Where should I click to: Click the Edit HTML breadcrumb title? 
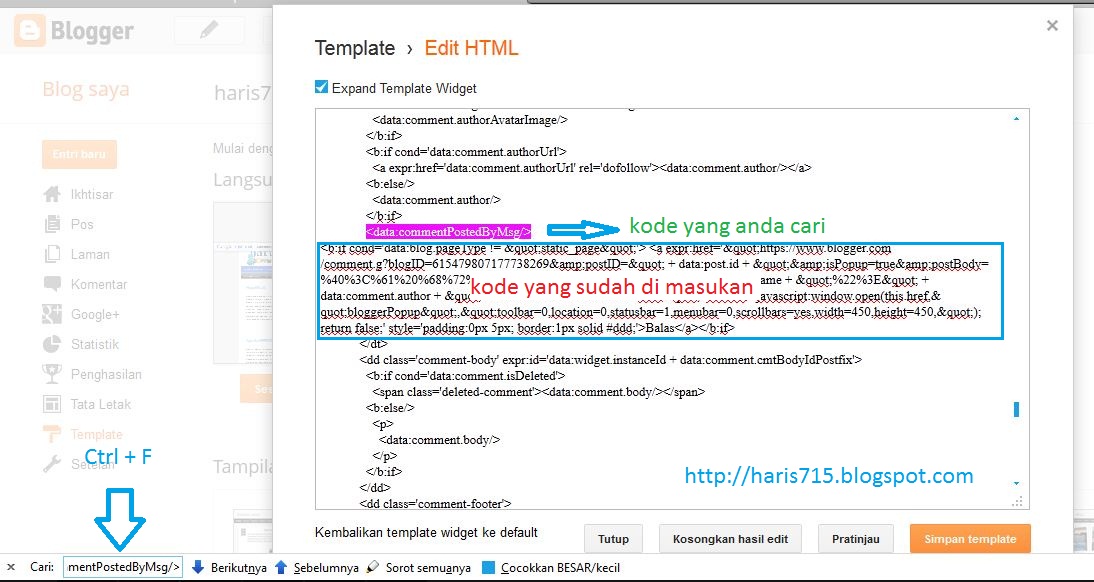coord(472,48)
